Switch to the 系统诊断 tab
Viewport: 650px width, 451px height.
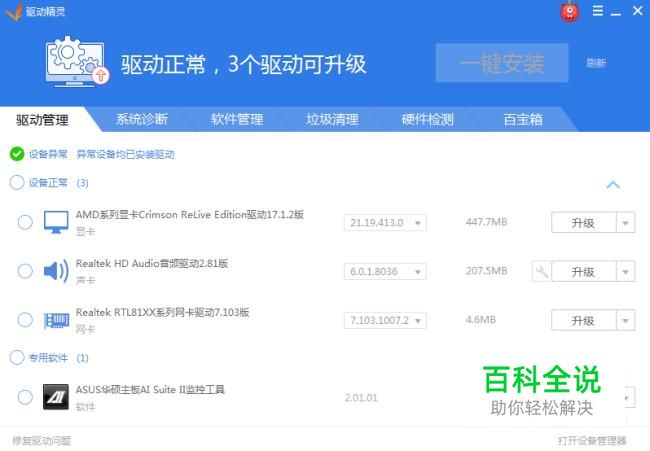coord(142,119)
